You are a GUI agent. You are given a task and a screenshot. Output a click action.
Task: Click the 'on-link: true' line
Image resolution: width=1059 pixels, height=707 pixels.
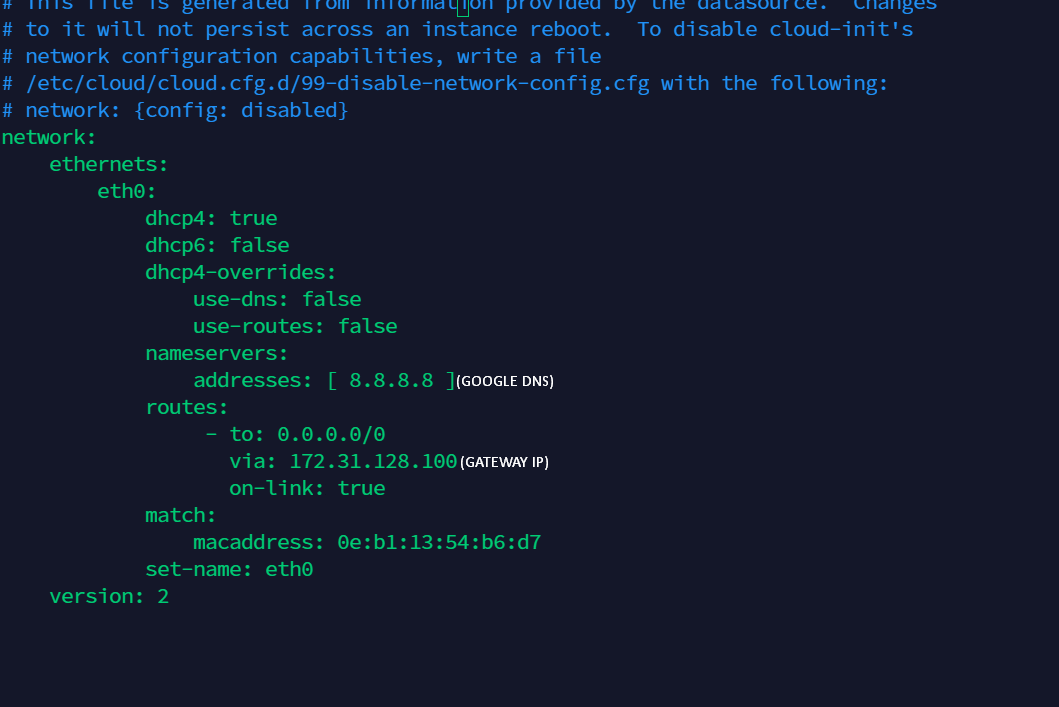pyautogui.click(x=307, y=488)
